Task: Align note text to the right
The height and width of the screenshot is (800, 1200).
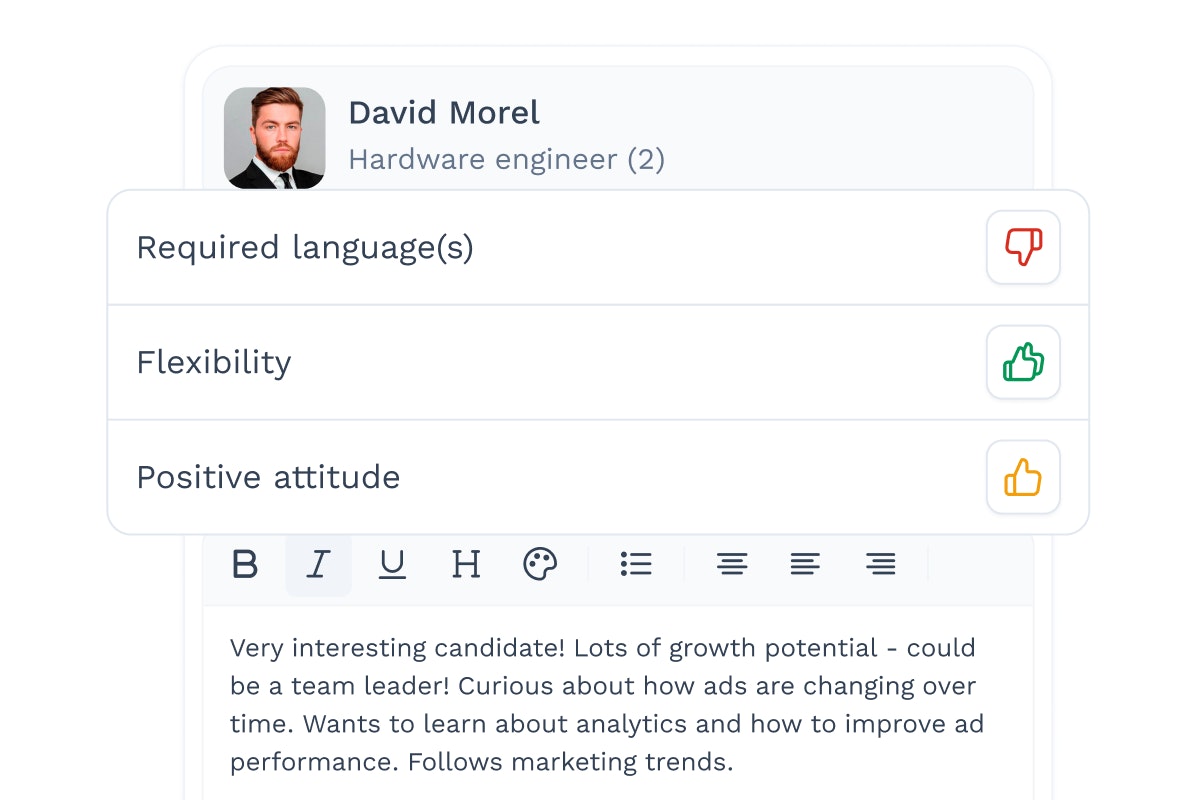Action: 880,565
